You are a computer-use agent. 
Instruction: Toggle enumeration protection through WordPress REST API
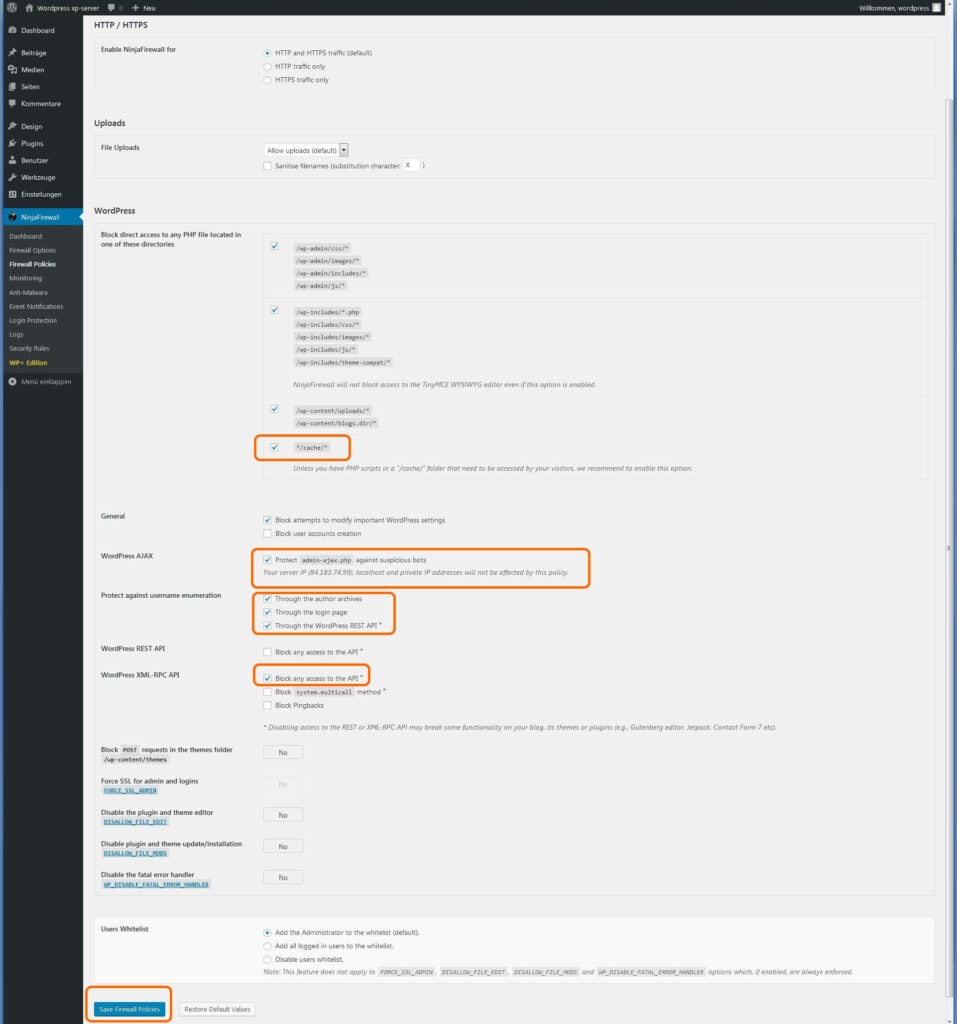pyautogui.click(x=267, y=626)
